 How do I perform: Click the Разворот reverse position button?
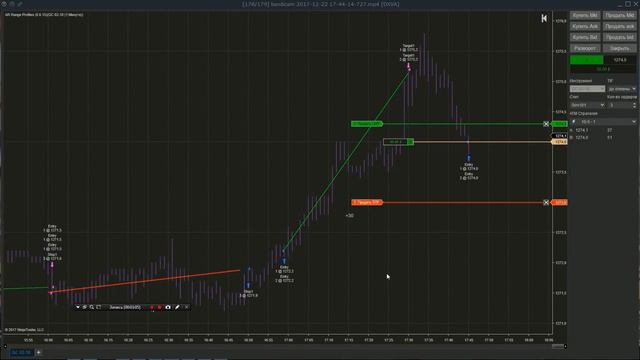tap(585, 48)
